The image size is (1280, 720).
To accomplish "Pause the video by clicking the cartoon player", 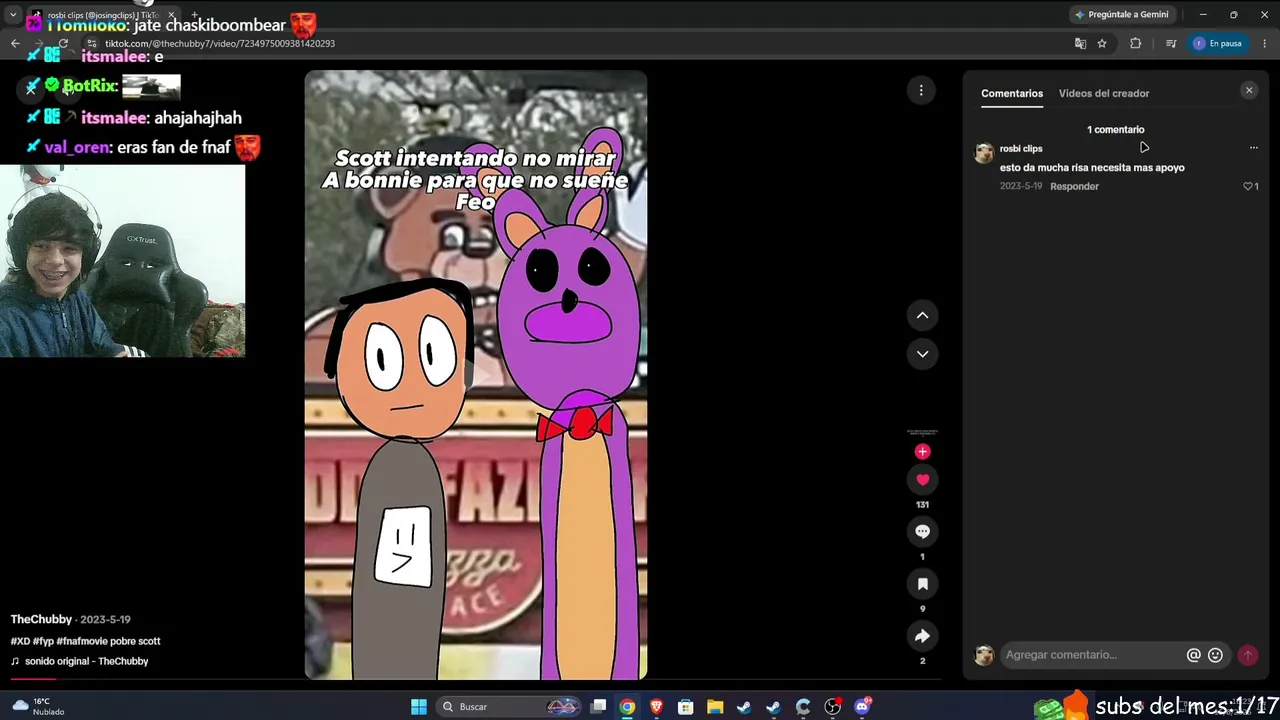I will pyautogui.click(x=476, y=375).
